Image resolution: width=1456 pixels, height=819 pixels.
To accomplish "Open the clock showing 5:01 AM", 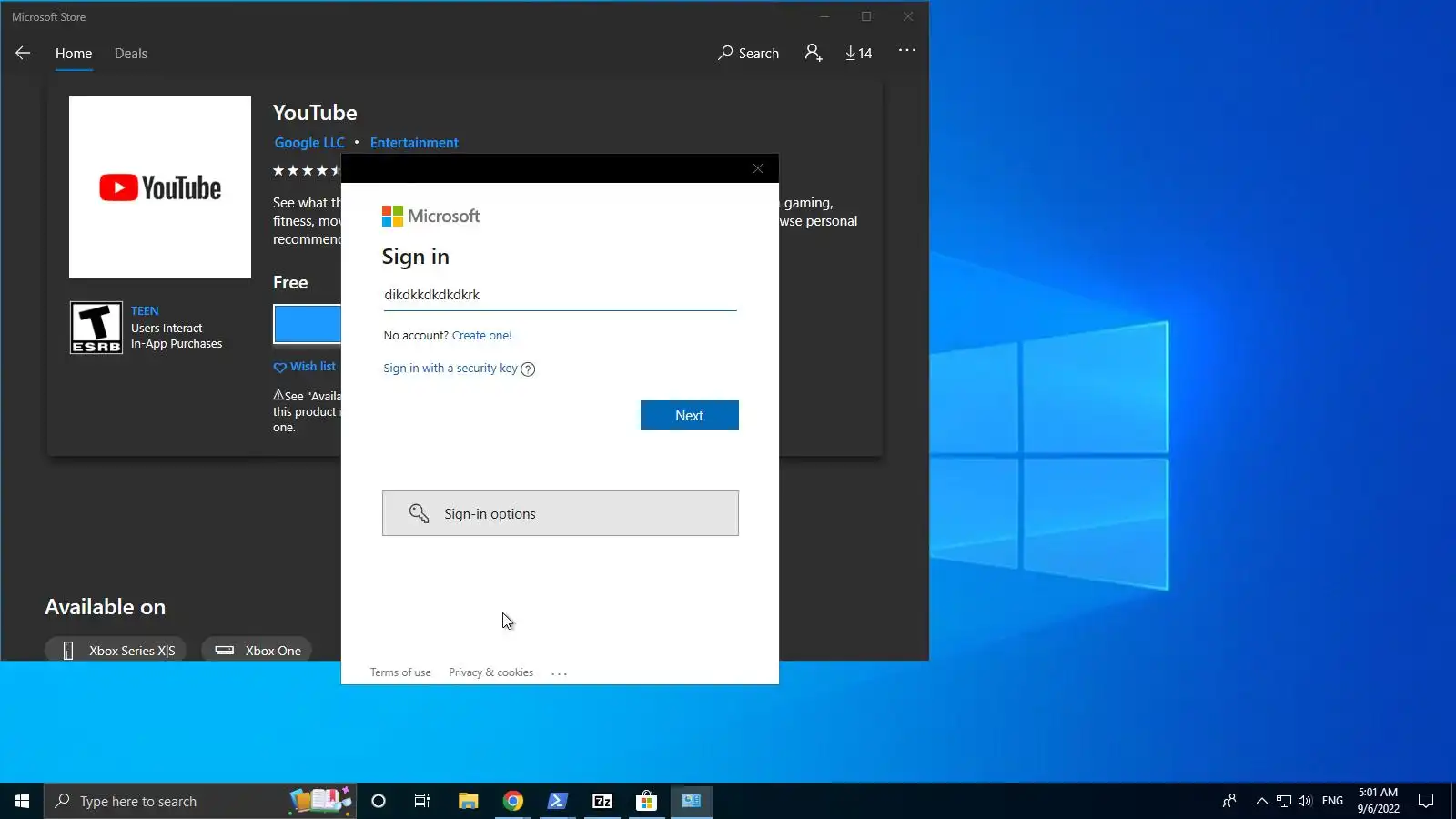I will pyautogui.click(x=1378, y=801).
